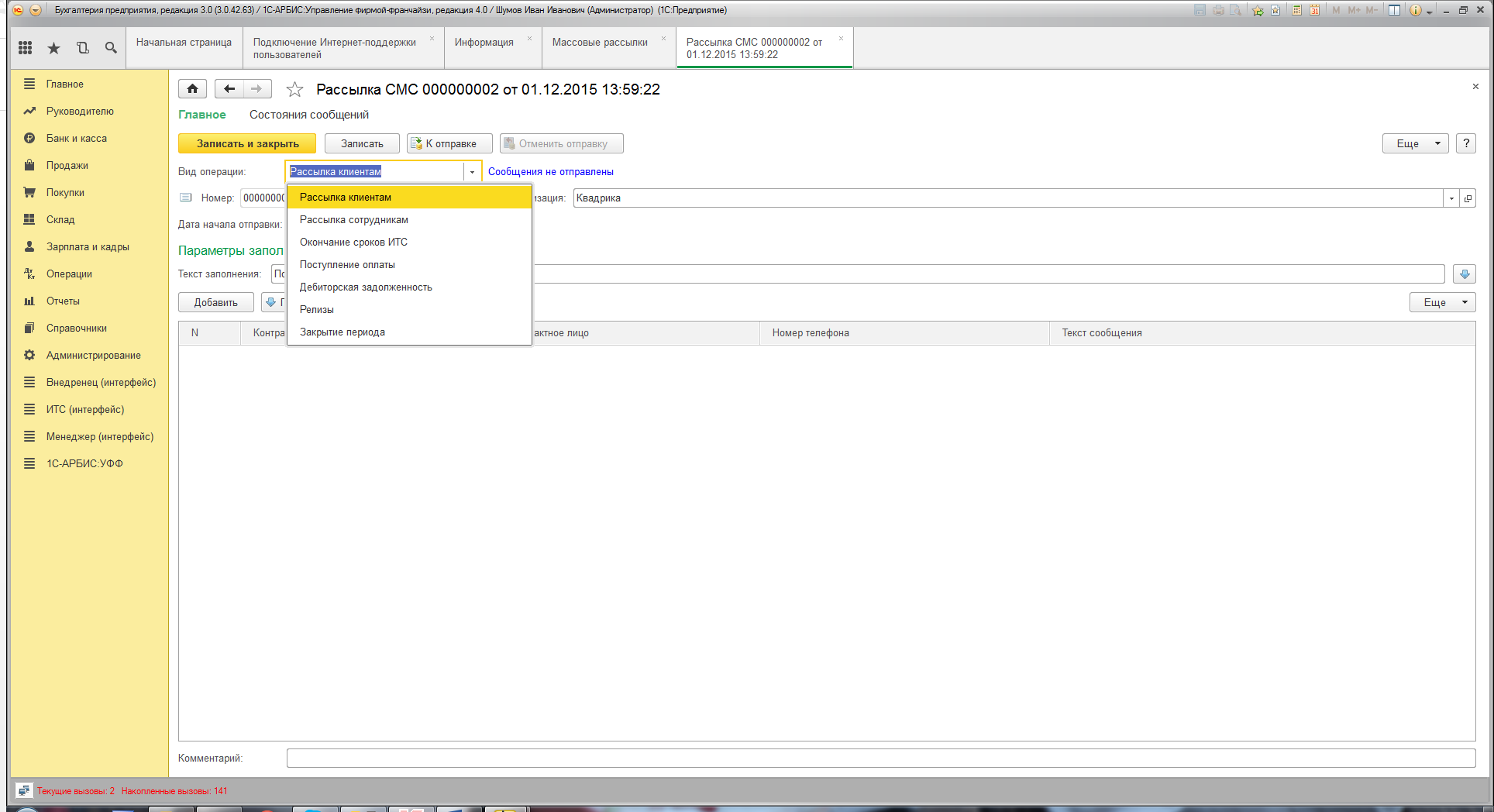
Task: Open the Зарплата и кадры section
Action: pyautogui.click(x=89, y=246)
